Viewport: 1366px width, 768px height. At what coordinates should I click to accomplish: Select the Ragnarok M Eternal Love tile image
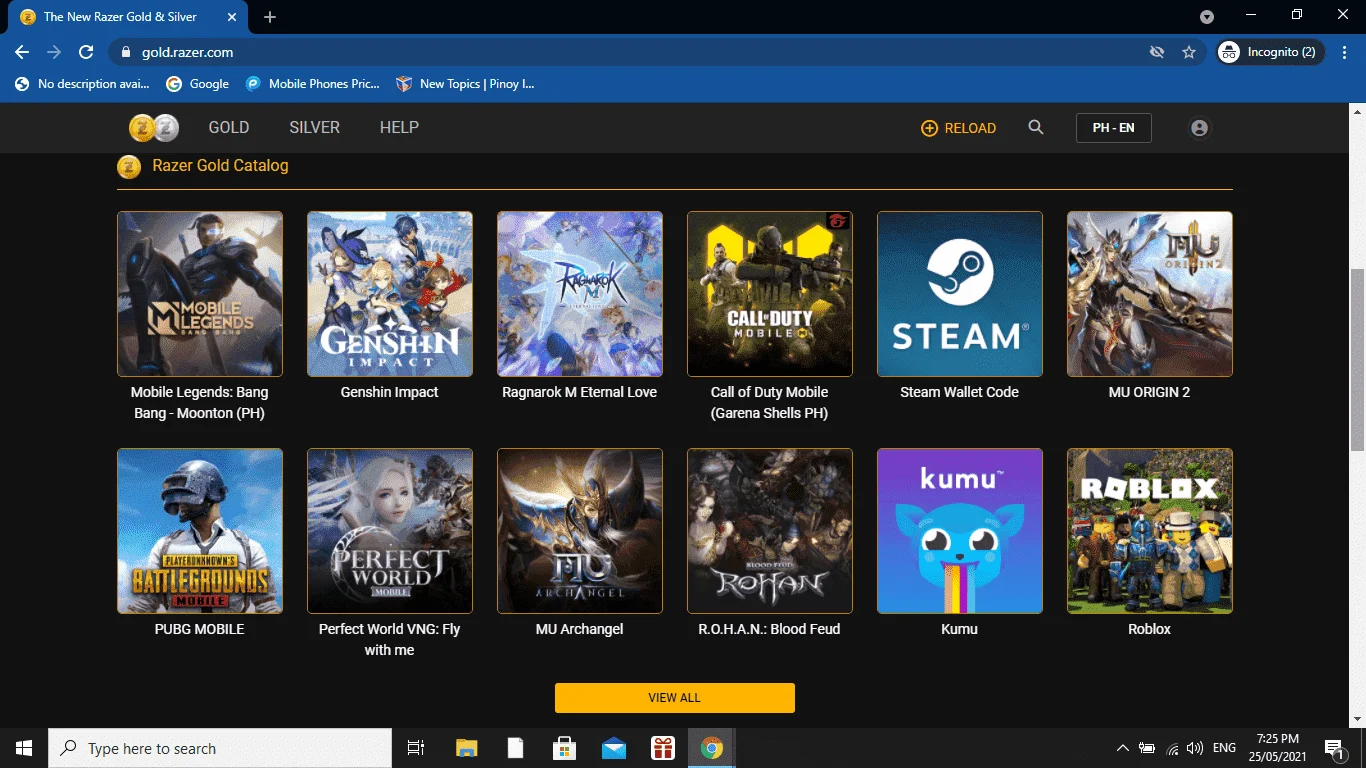[x=580, y=294]
